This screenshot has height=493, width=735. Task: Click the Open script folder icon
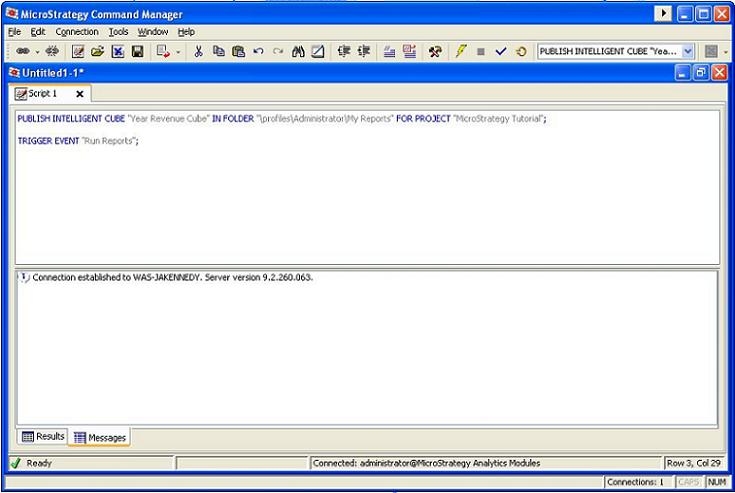pyautogui.click(x=98, y=52)
